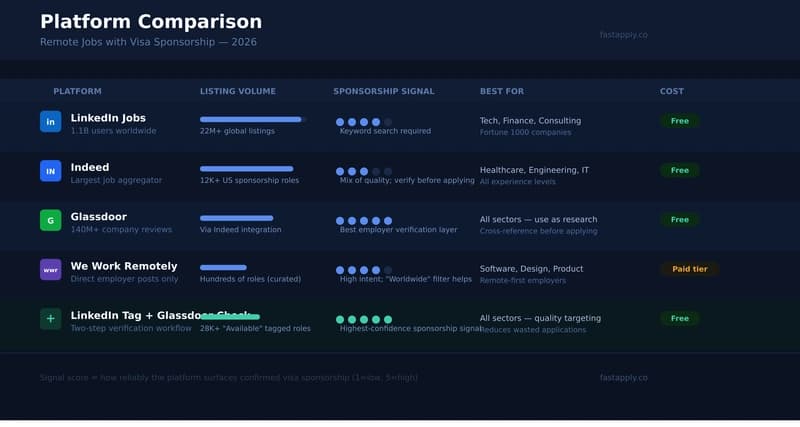The width and height of the screenshot is (800, 427).
Task: Open the fastapply.co link in the header
Action: 623,35
